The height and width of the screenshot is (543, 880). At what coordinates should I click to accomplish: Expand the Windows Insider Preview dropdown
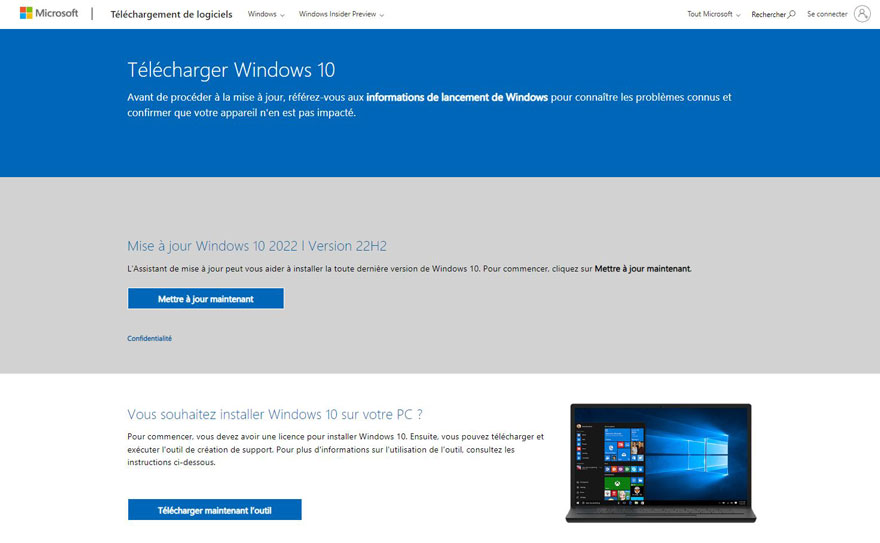[x=341, y=14]
